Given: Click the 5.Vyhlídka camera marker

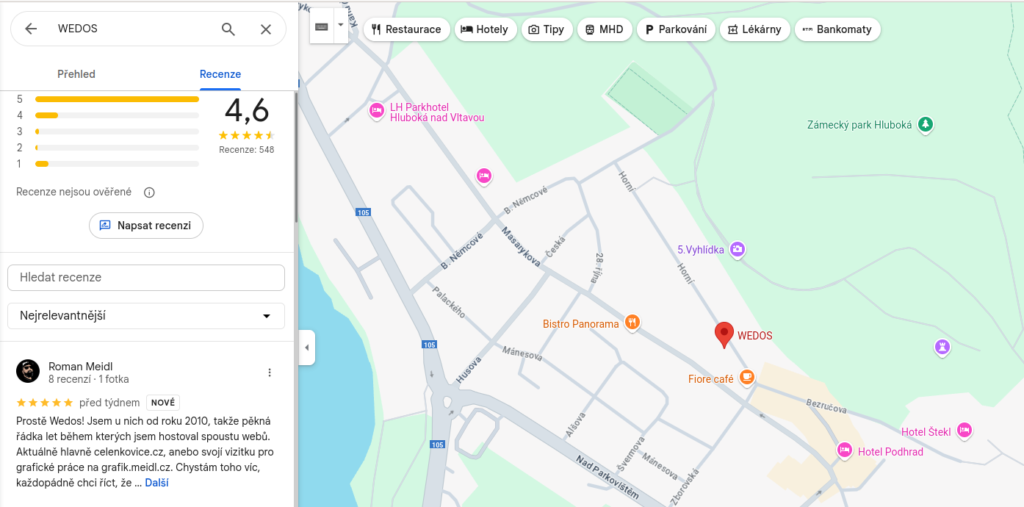Looking at the screenshot, I should tap(737, 249).
